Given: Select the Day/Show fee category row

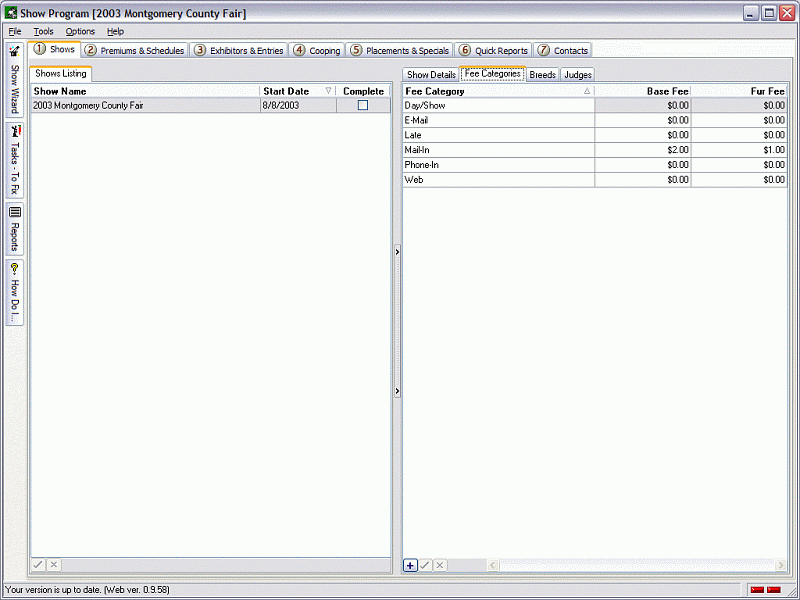Looking at the screenshot, I should click(595, 106).
